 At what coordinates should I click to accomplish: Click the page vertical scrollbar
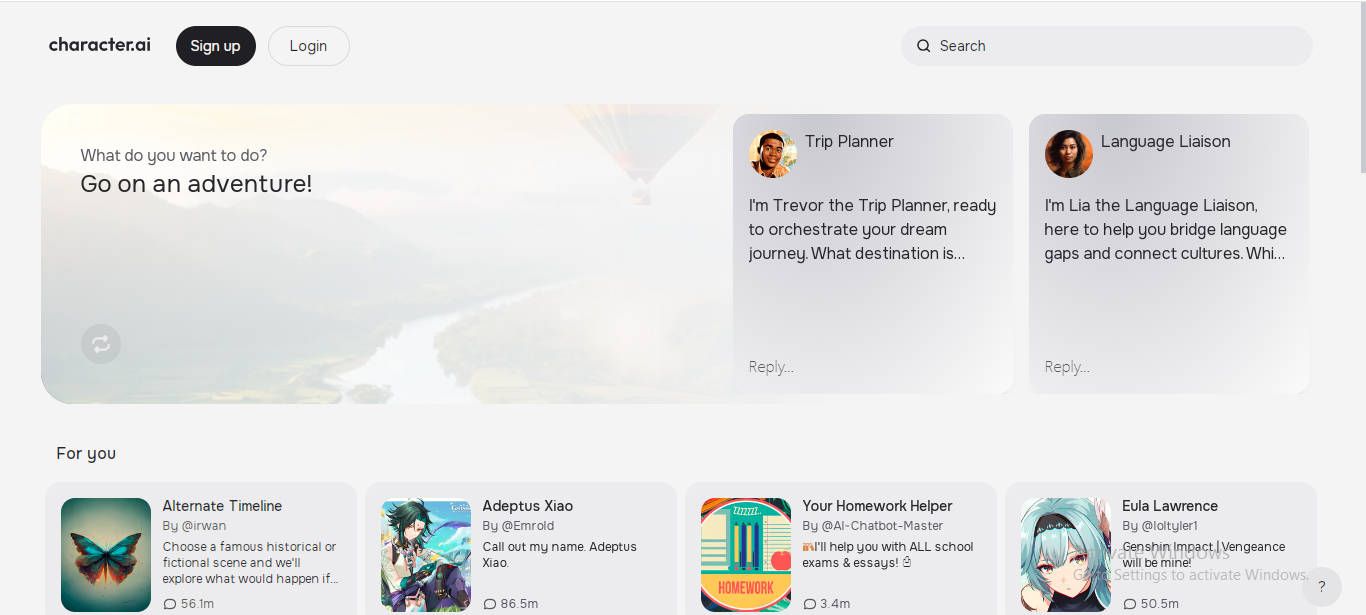(x=1362, y=85)
